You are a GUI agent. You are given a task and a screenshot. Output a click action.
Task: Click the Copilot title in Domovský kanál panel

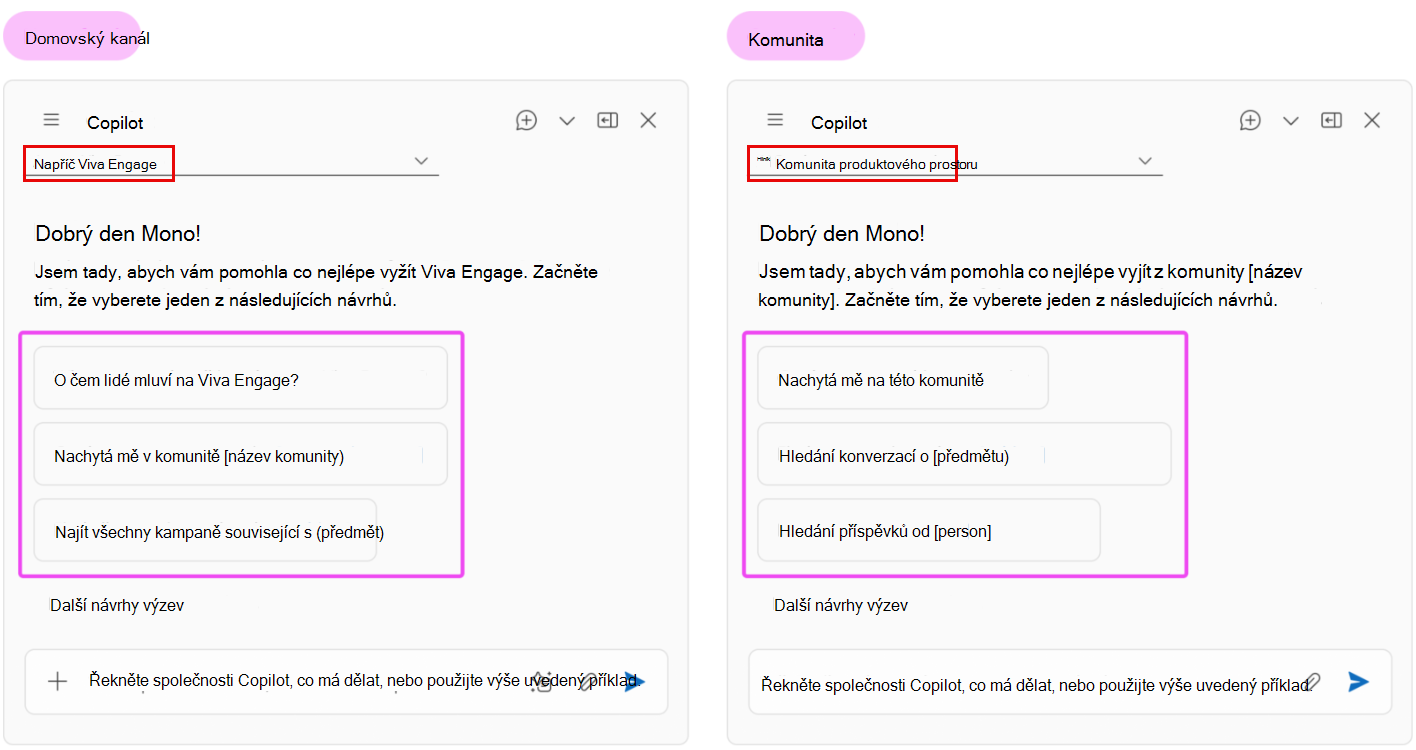(115, 123)
